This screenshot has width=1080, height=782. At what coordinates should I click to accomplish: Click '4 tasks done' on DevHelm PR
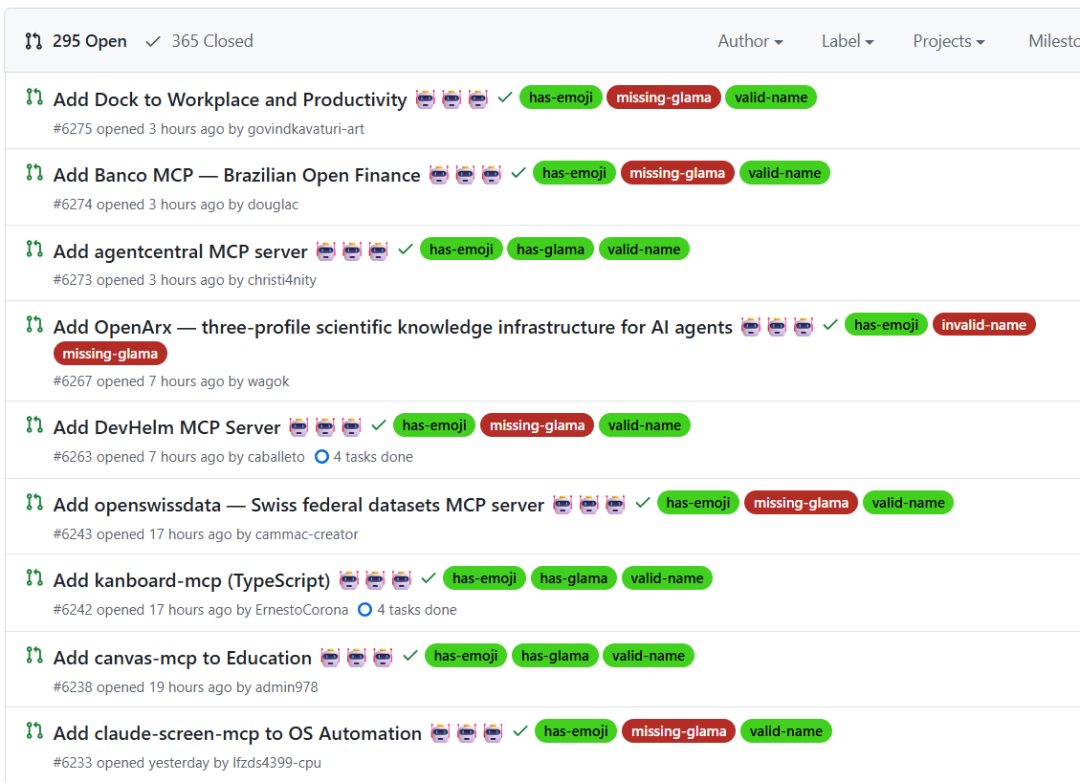(x=373, y=457)
